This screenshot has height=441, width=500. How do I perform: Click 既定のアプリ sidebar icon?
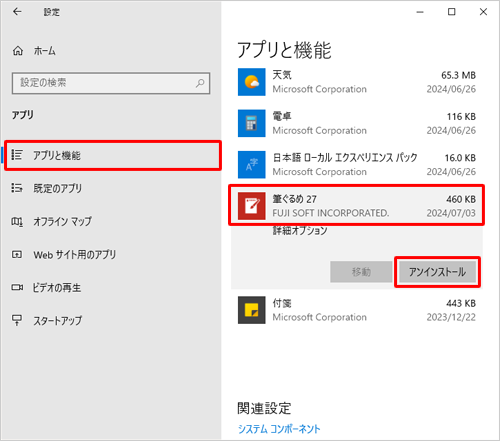(17, 188)
